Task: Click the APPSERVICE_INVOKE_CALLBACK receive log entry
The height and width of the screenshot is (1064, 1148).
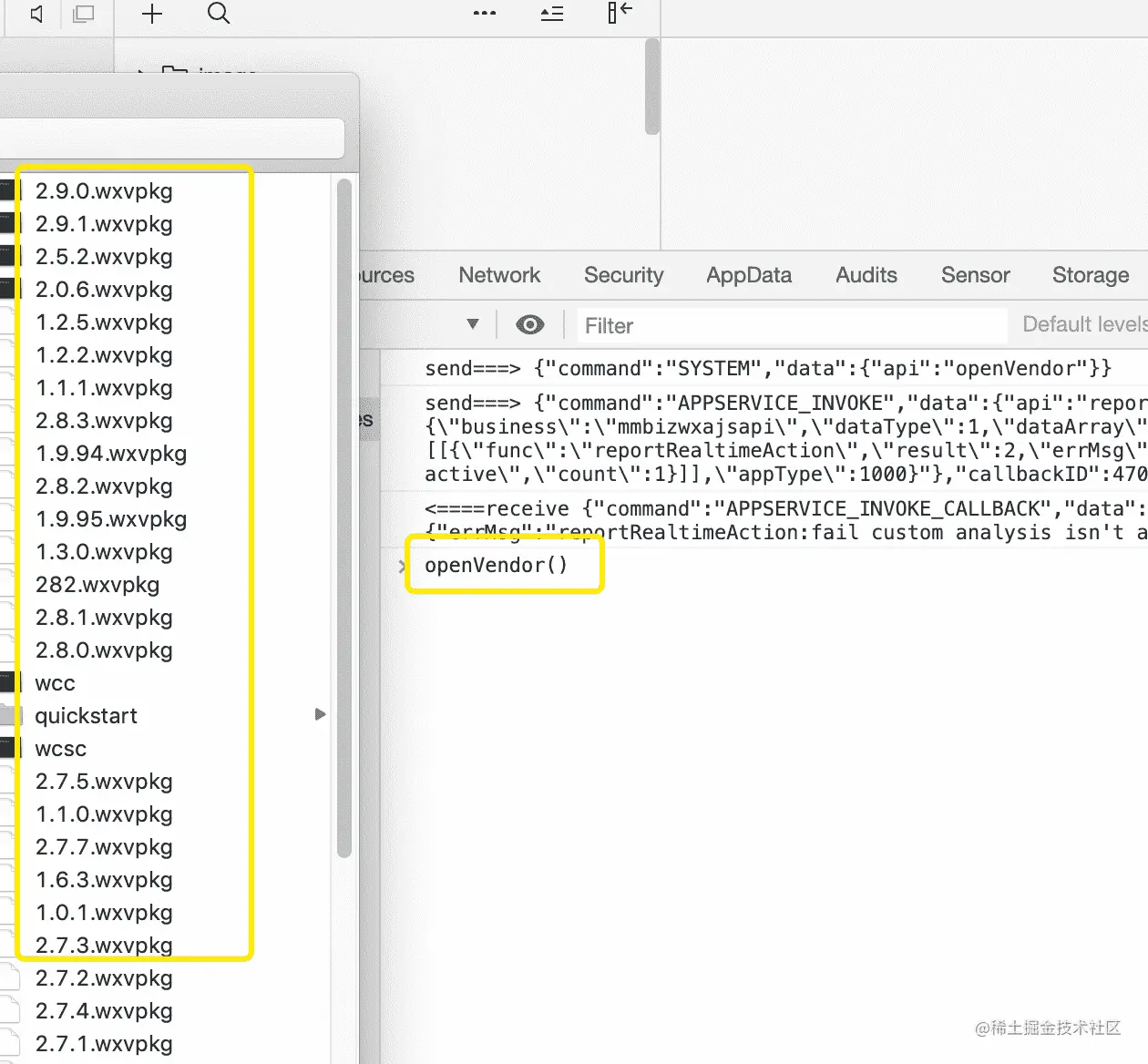Action: tap(786, 520)
